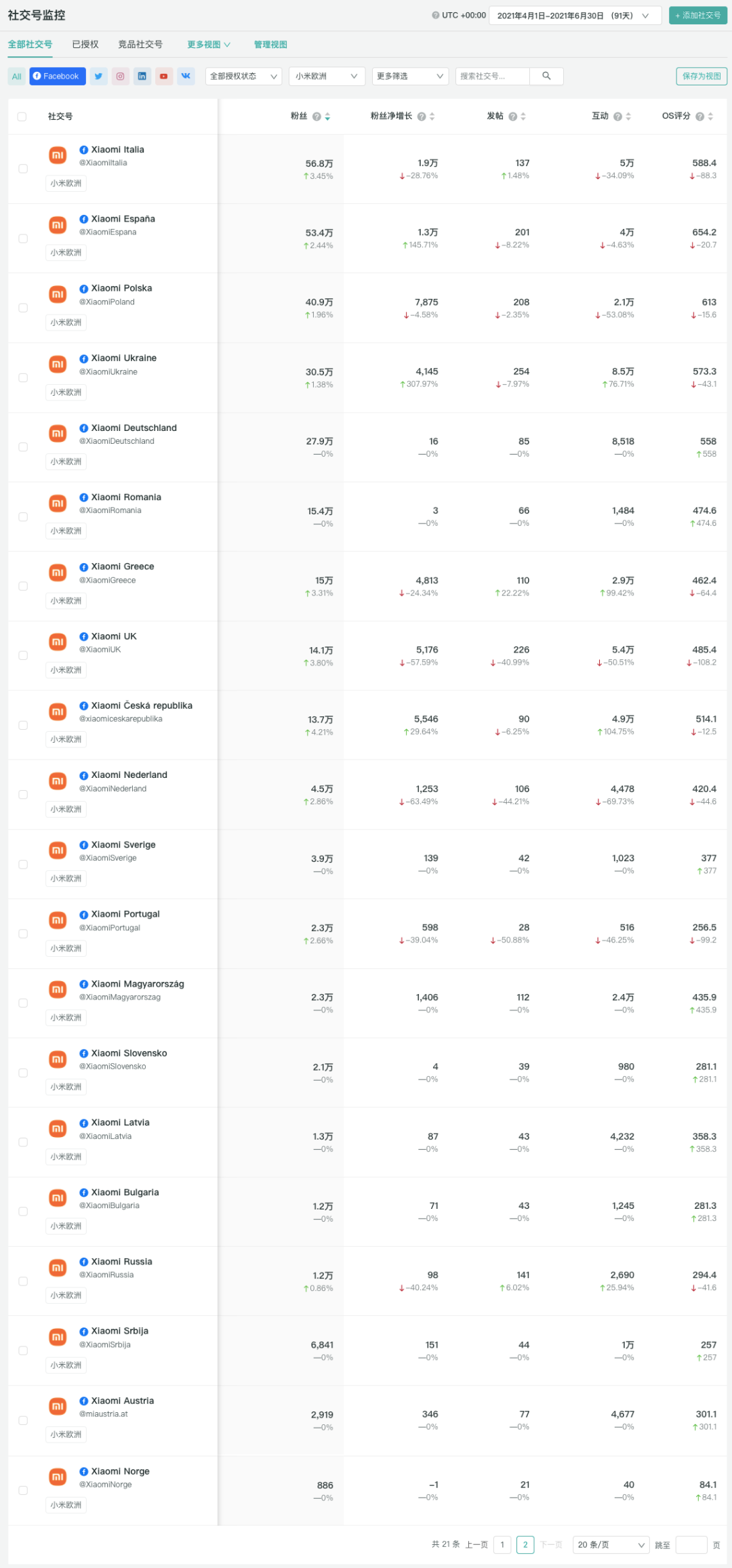732x1568 pixels.
Task: Select the Xiaomi UK row checkbox
Action: pyautogui.click(x=23, y=655)
